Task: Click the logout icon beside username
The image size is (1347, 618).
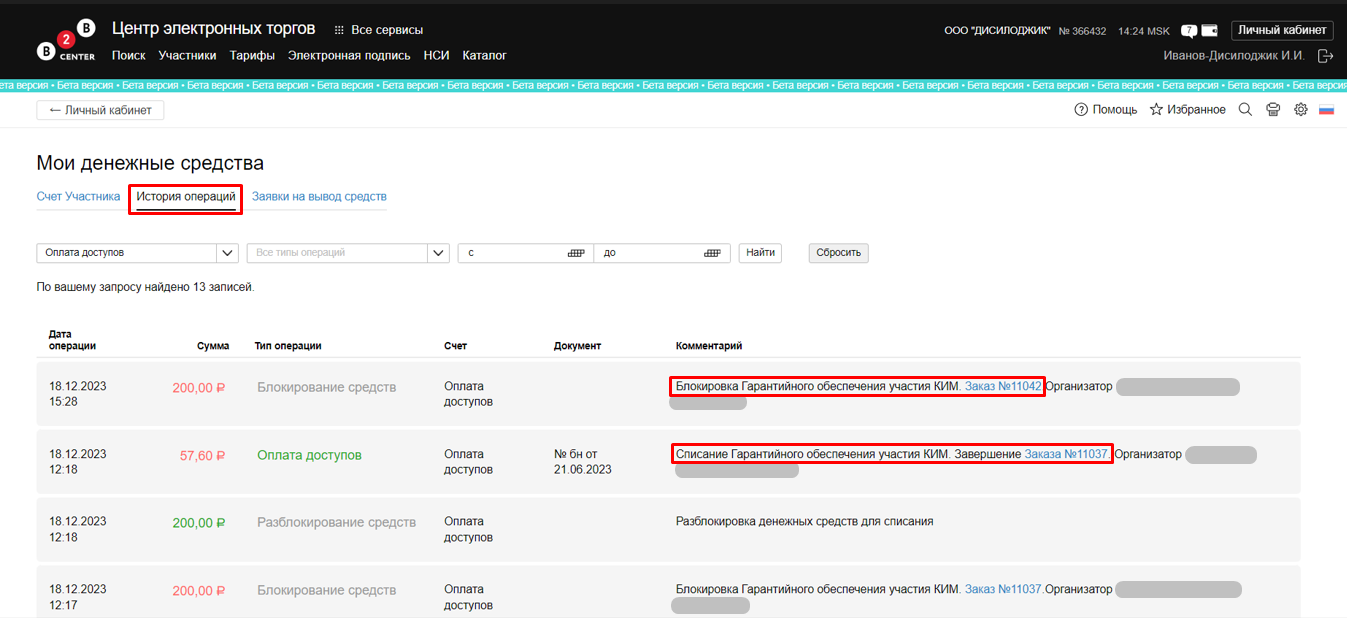Action: coord(1326,56)
